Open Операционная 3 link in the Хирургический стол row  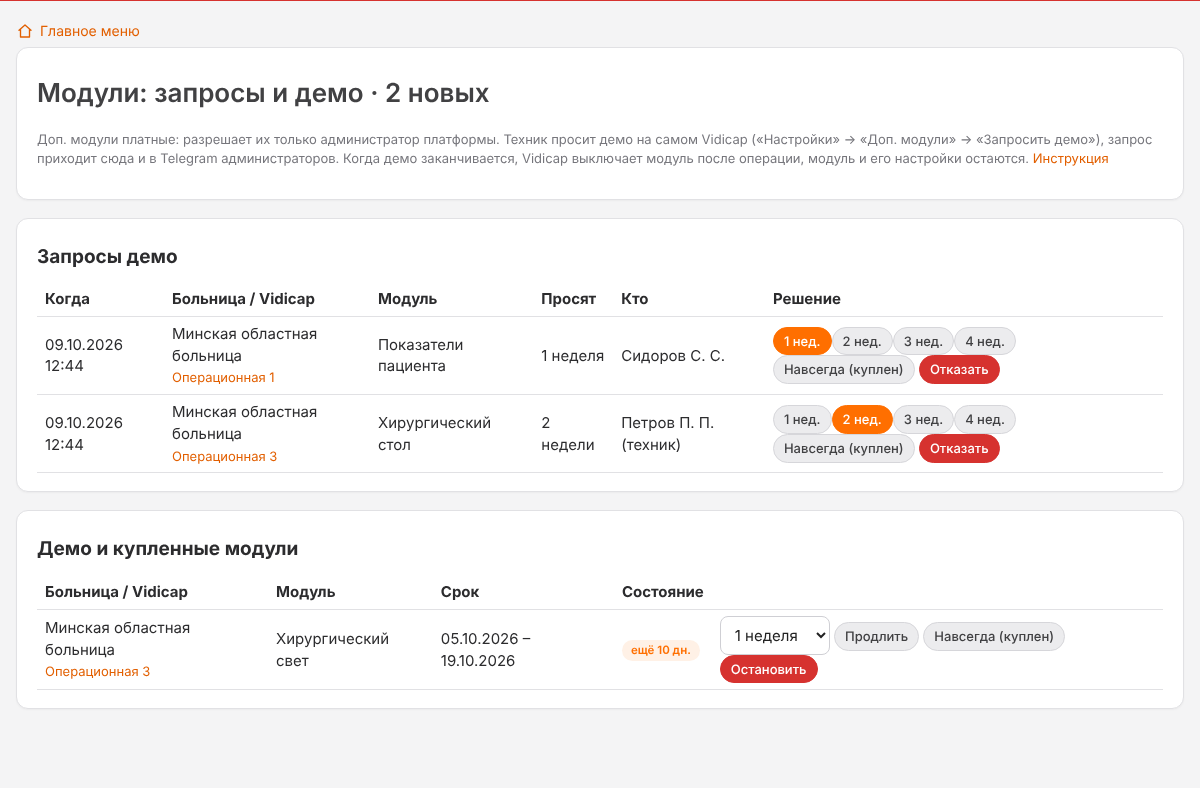tap(224, 457)
